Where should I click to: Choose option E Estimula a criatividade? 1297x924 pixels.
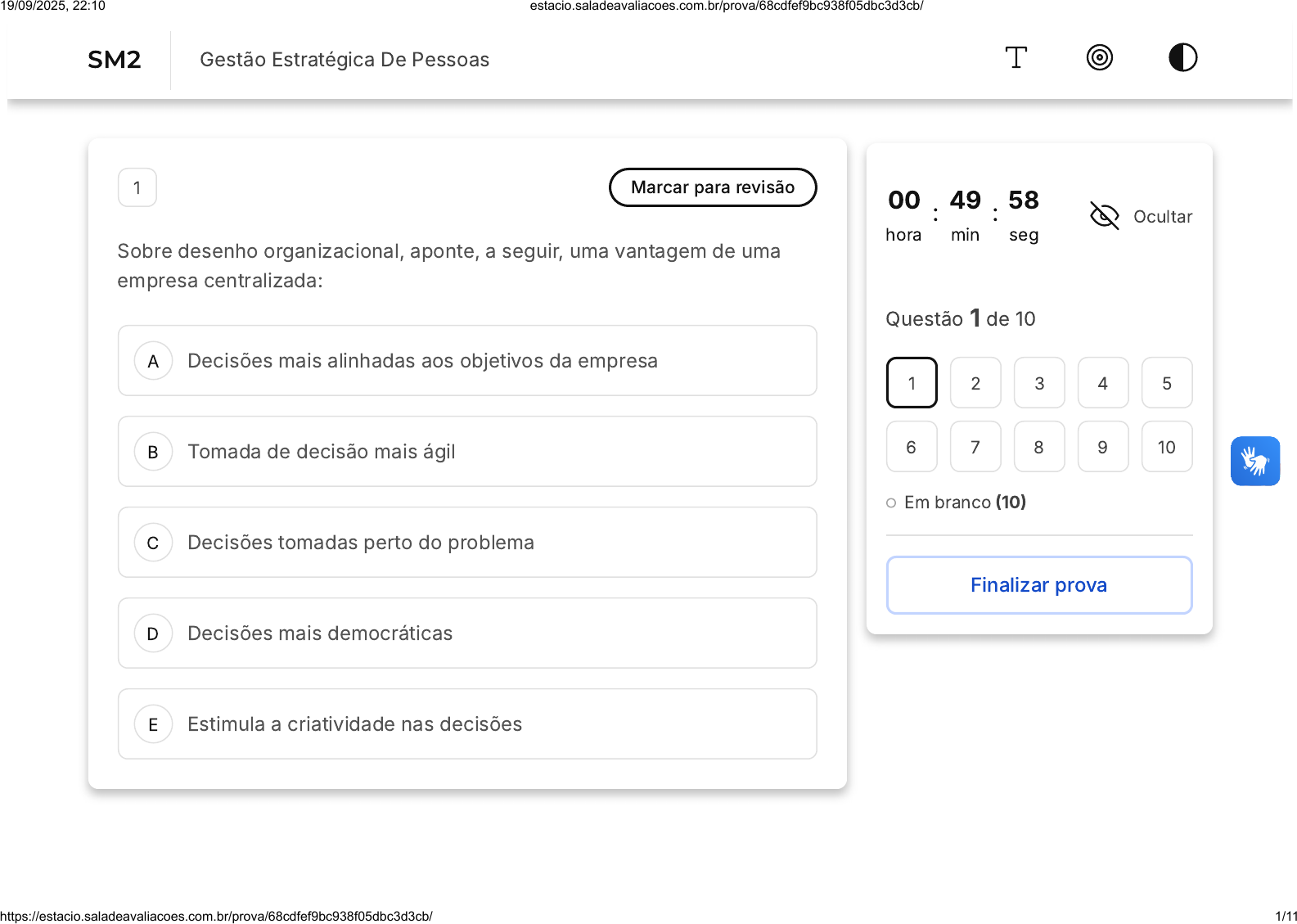coord(467,724)
